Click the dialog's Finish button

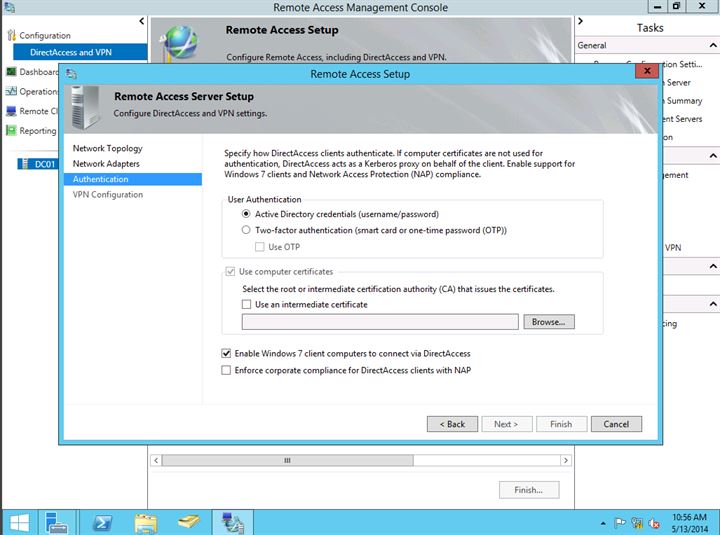(561, 424)
